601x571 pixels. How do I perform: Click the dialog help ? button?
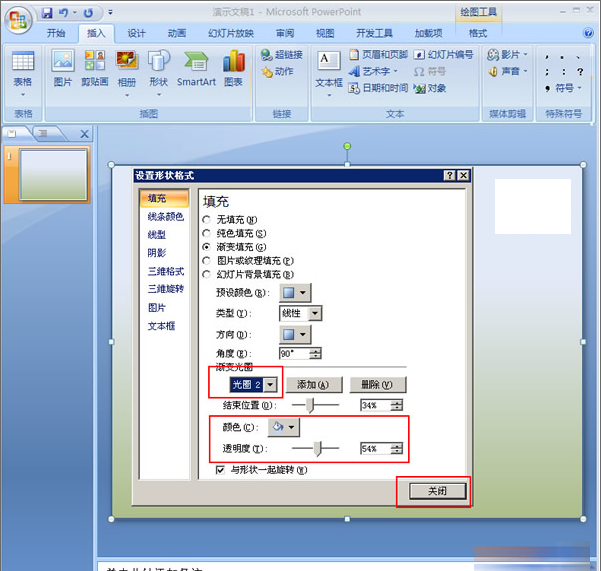(x=449, y=176)
